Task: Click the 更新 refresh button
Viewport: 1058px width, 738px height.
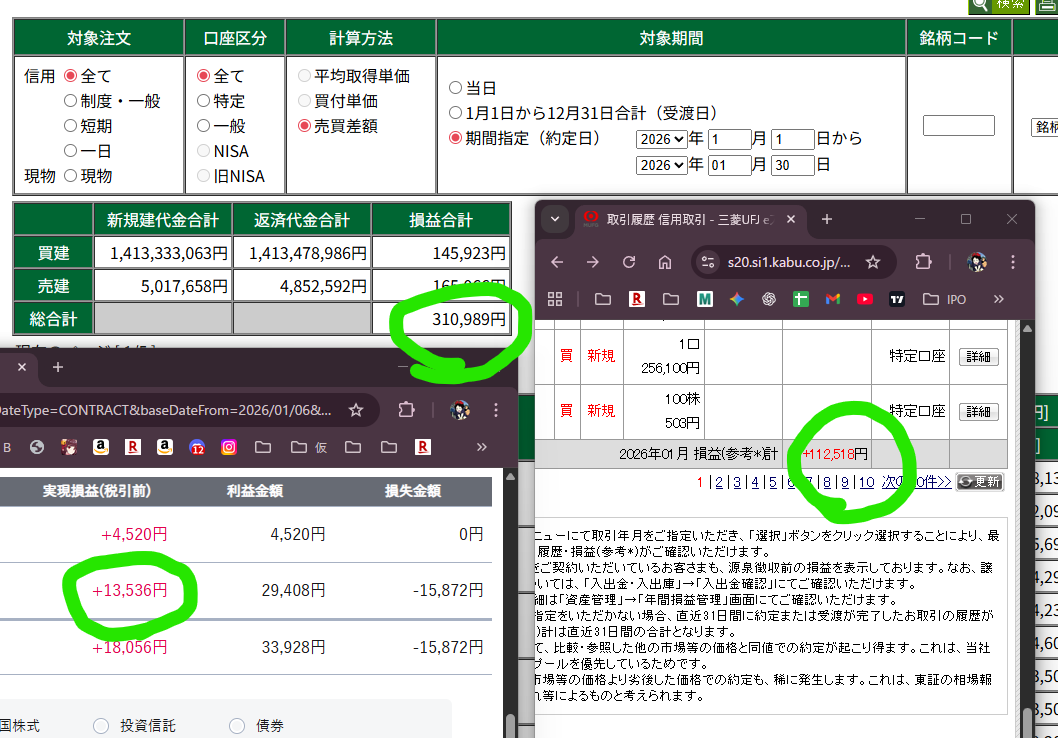Action: click(x=979, y=481)
